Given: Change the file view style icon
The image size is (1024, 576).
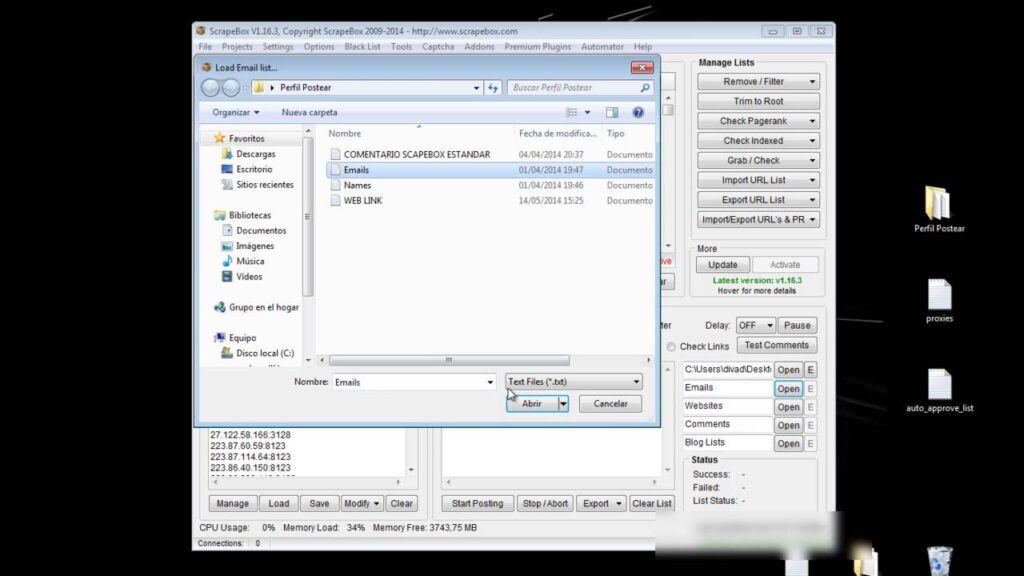Looking at the screenshot, I should tap(571, 112).
